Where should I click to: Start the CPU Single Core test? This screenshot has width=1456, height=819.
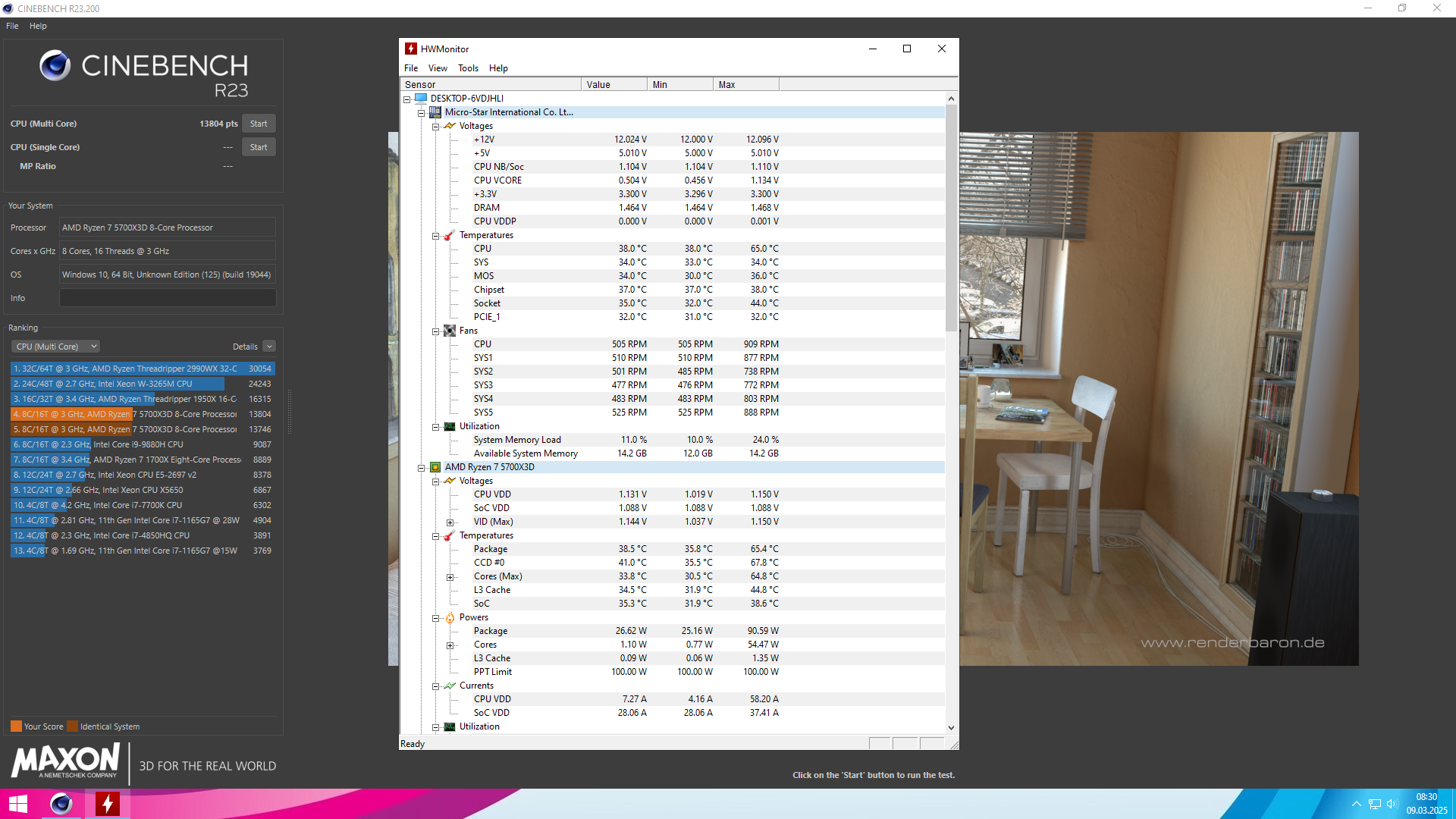[x=259, y=147]
